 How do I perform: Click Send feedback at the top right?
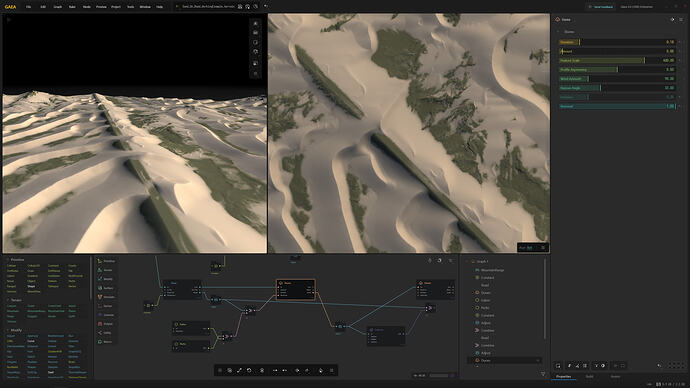click(x=601, y=7)
